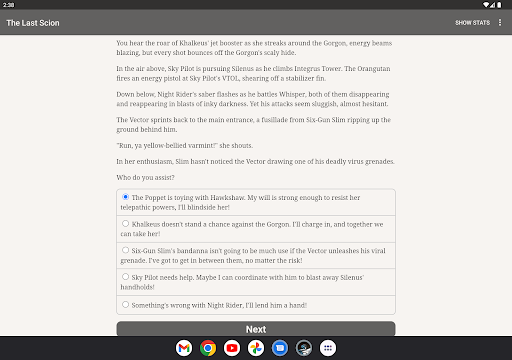
Task: Select the Poppet toying with Hawkshaw option
Action: click(x=256, y=202)
